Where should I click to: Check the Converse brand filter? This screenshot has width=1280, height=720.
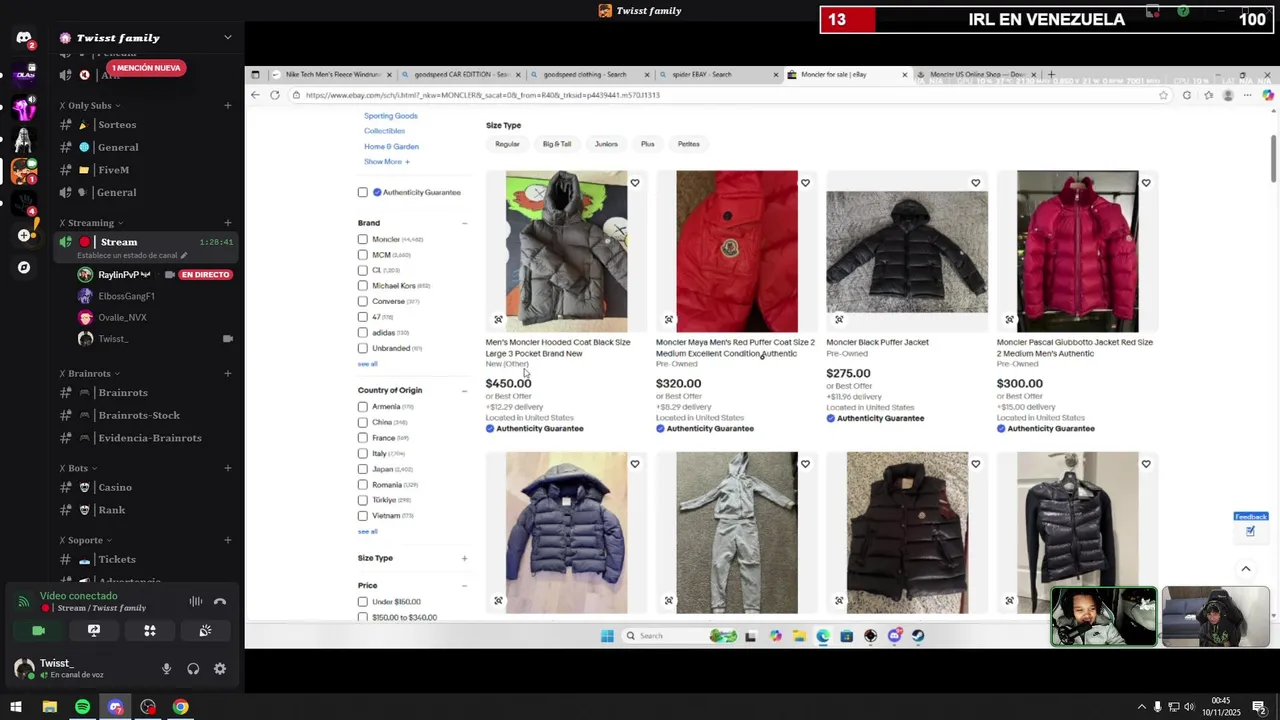[x=363, y=301]
